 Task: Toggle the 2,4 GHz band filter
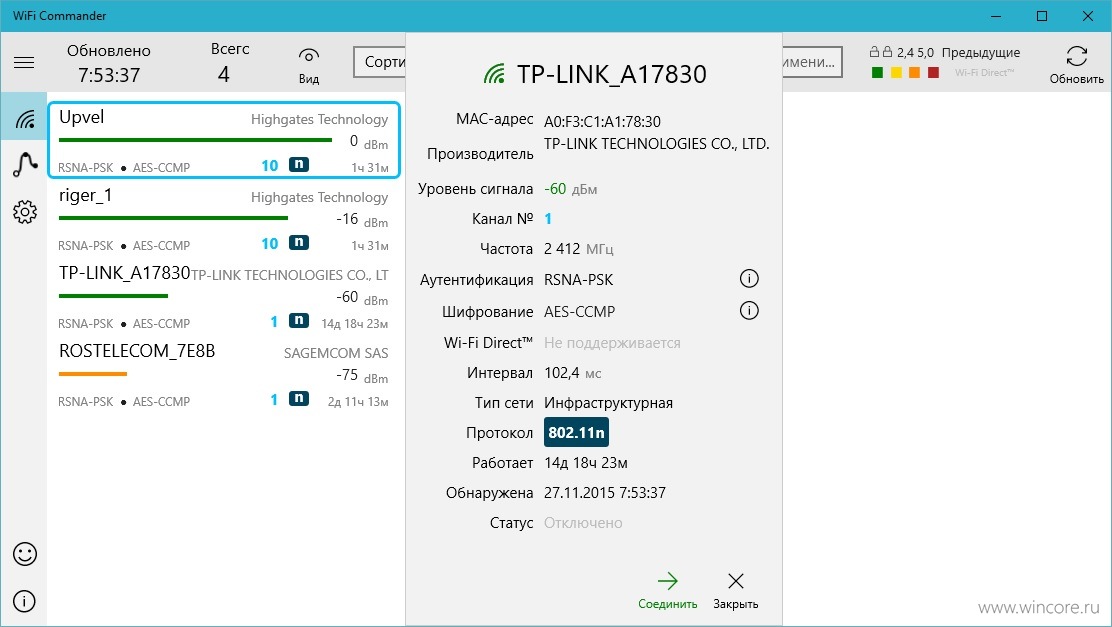905,52
